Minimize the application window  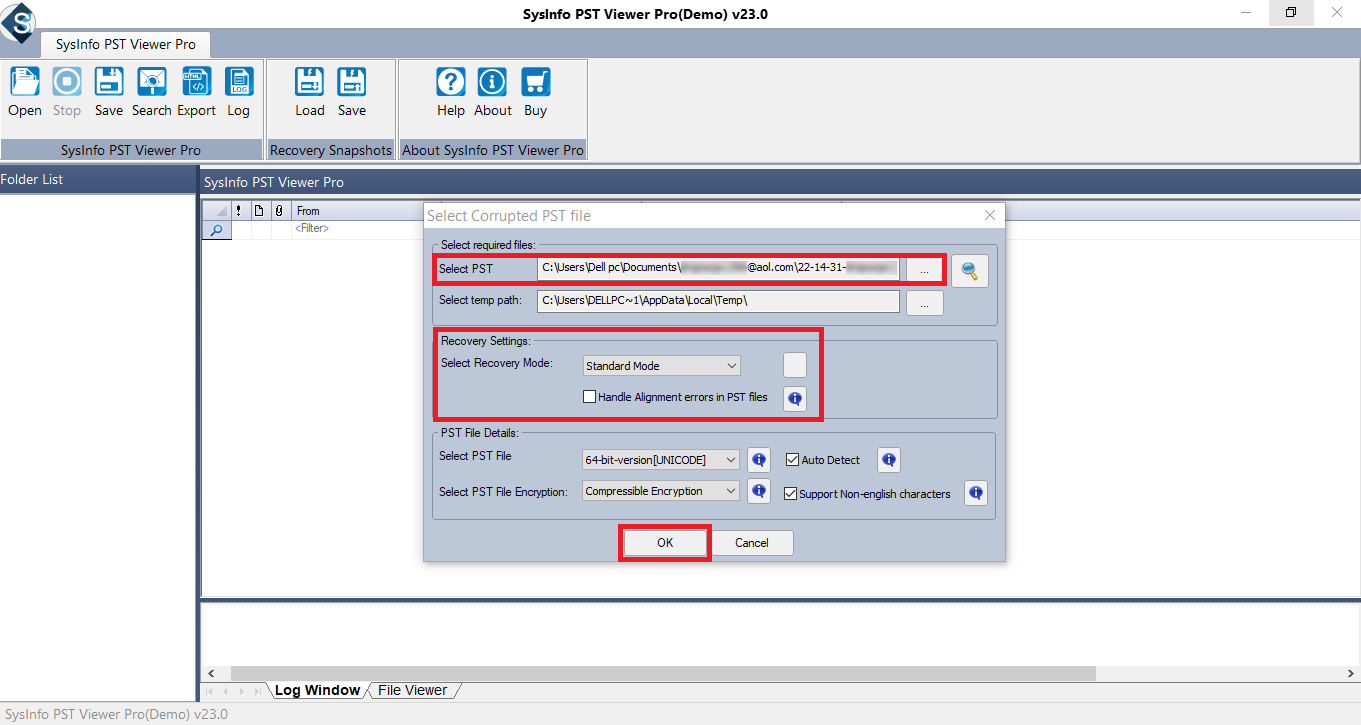coord(1245,13)
